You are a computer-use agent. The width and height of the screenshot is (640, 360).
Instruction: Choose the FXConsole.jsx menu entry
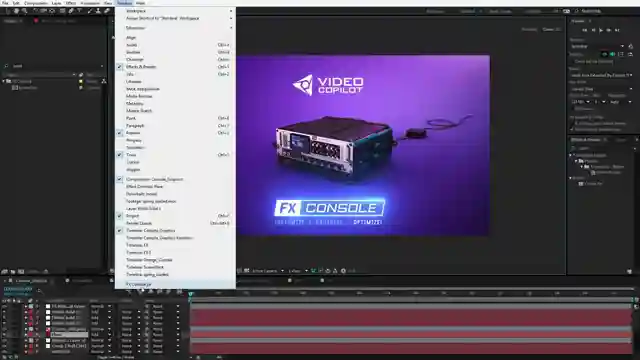click(175, 284)
